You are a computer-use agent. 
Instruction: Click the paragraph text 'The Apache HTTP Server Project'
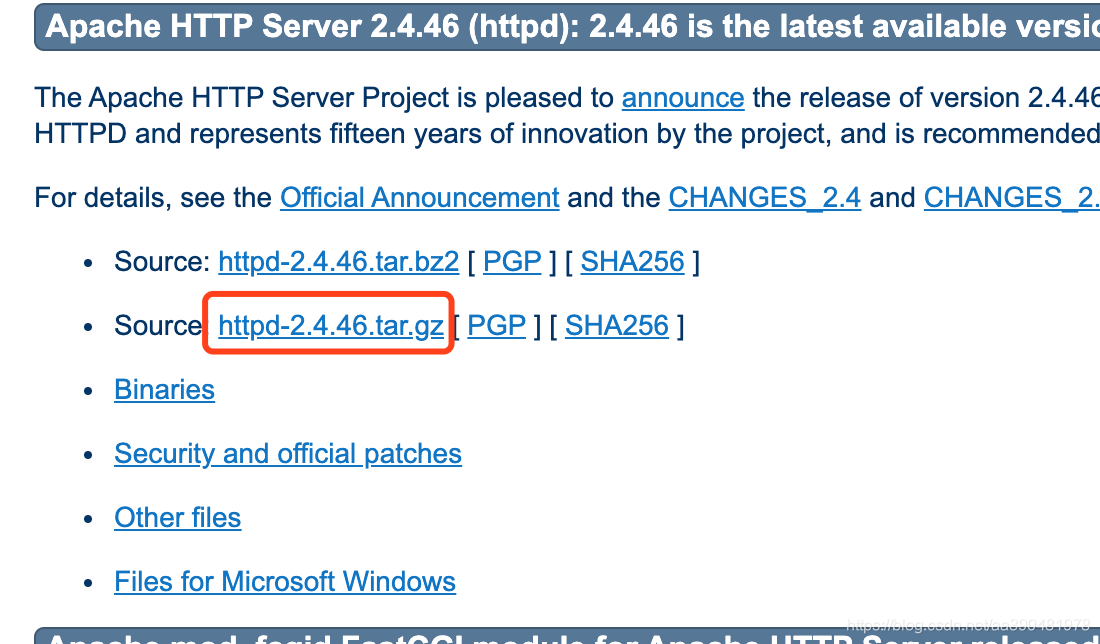tap(241, 98)
